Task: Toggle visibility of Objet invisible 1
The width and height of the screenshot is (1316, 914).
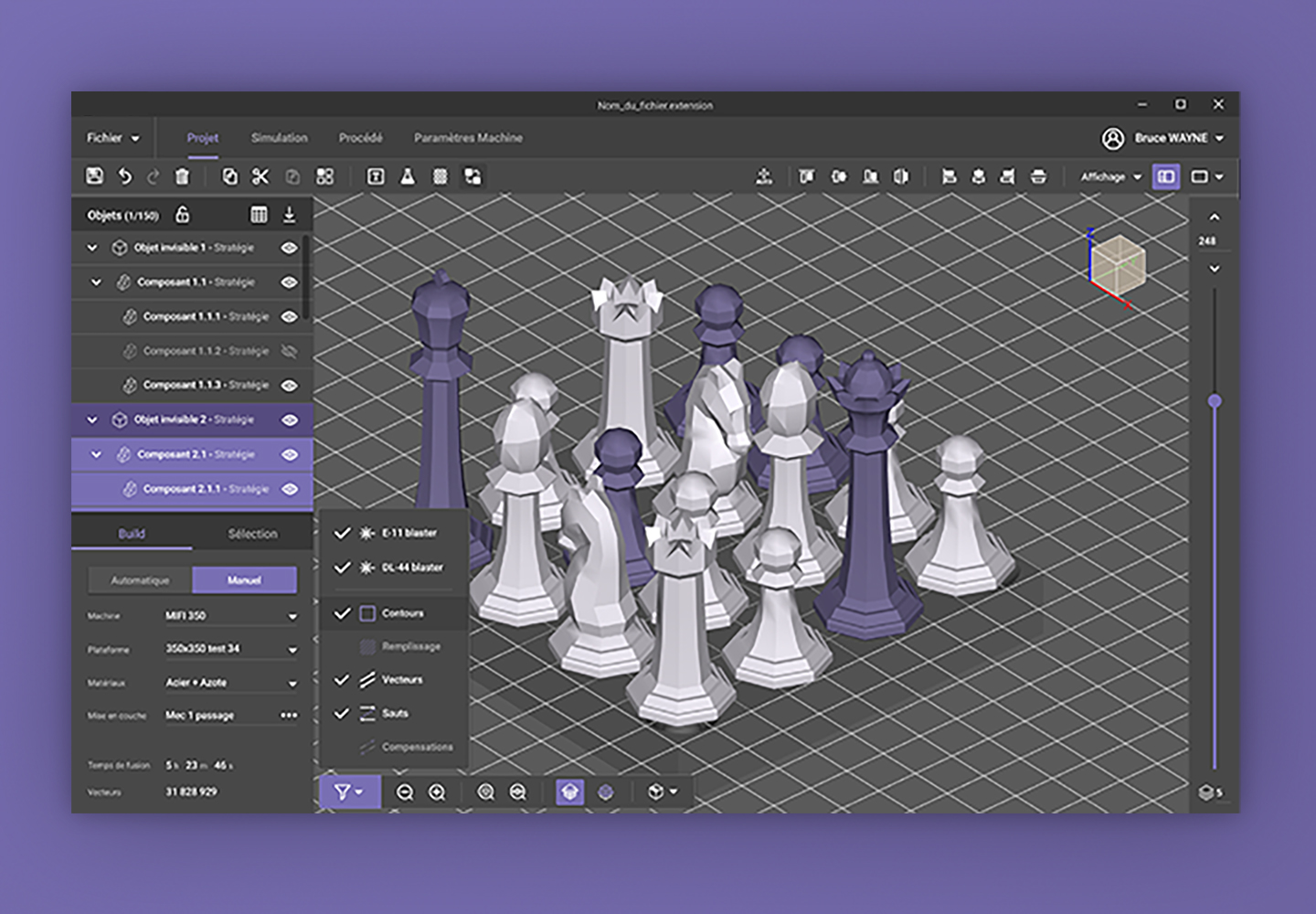Action: (x=290, y=248)
